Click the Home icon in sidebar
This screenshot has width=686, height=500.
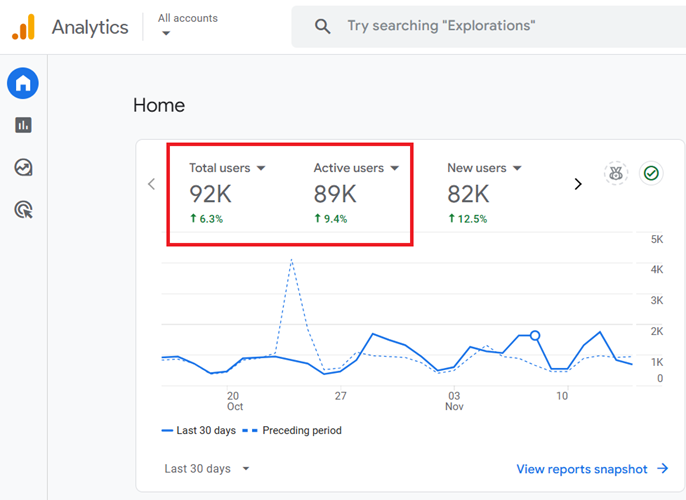23,84
